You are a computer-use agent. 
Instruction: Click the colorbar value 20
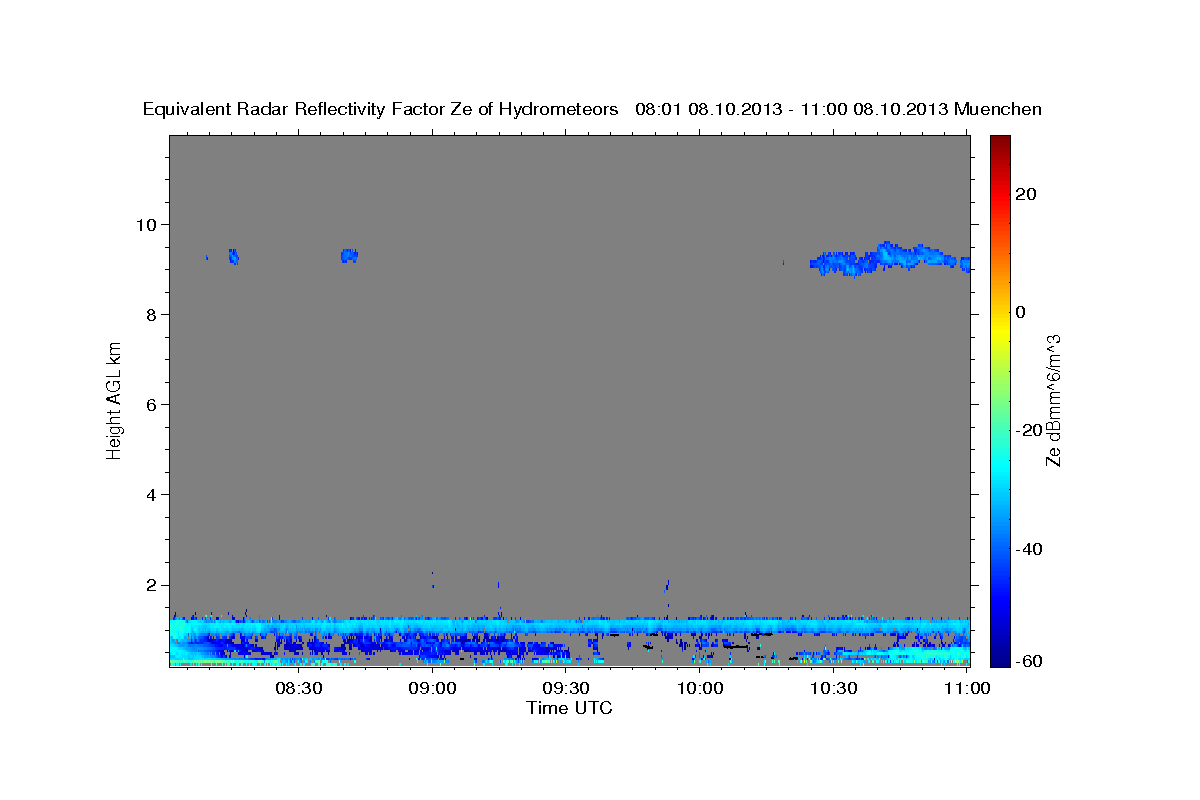tap(1027, 194)
